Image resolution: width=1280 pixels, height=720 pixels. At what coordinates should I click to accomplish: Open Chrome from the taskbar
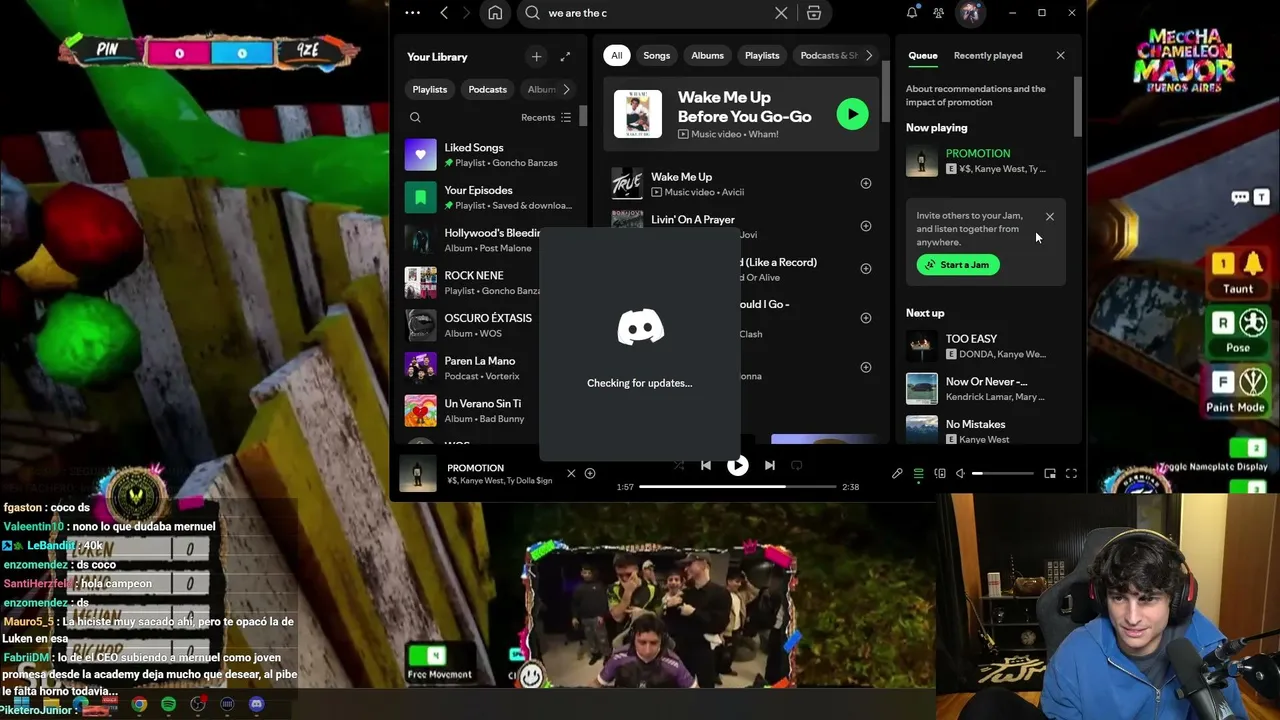point(139,705)
